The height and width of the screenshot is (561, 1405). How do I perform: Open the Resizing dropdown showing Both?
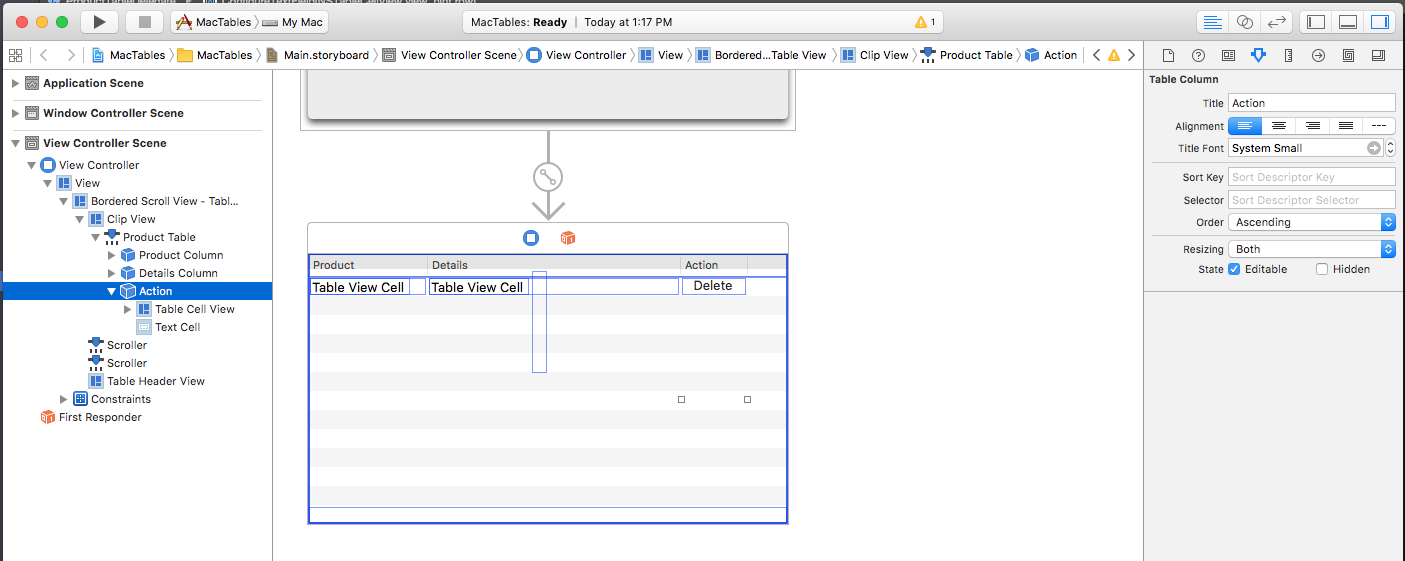[1312, 249]
